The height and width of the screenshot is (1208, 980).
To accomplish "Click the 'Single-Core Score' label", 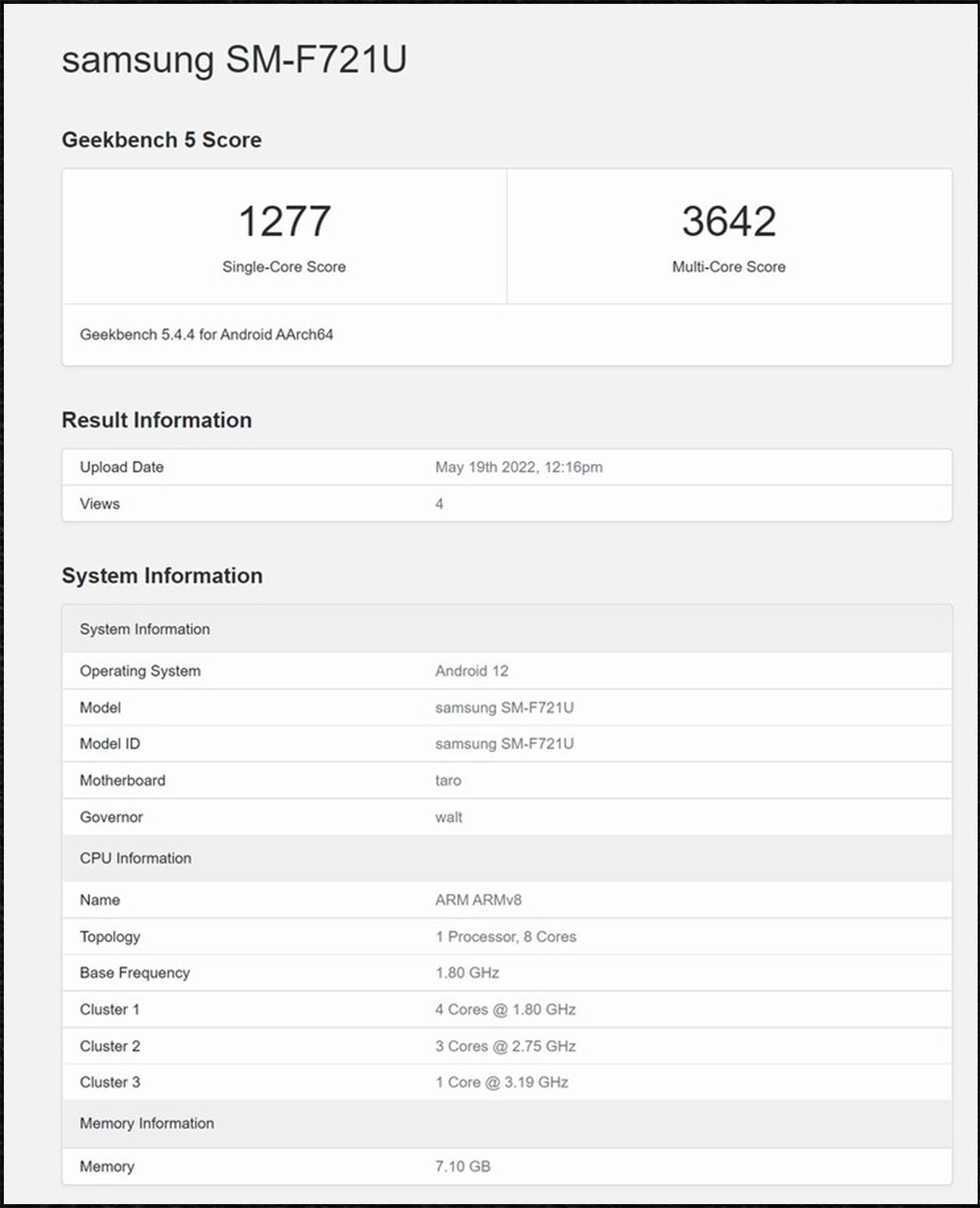I will click(x=284, y=266).
